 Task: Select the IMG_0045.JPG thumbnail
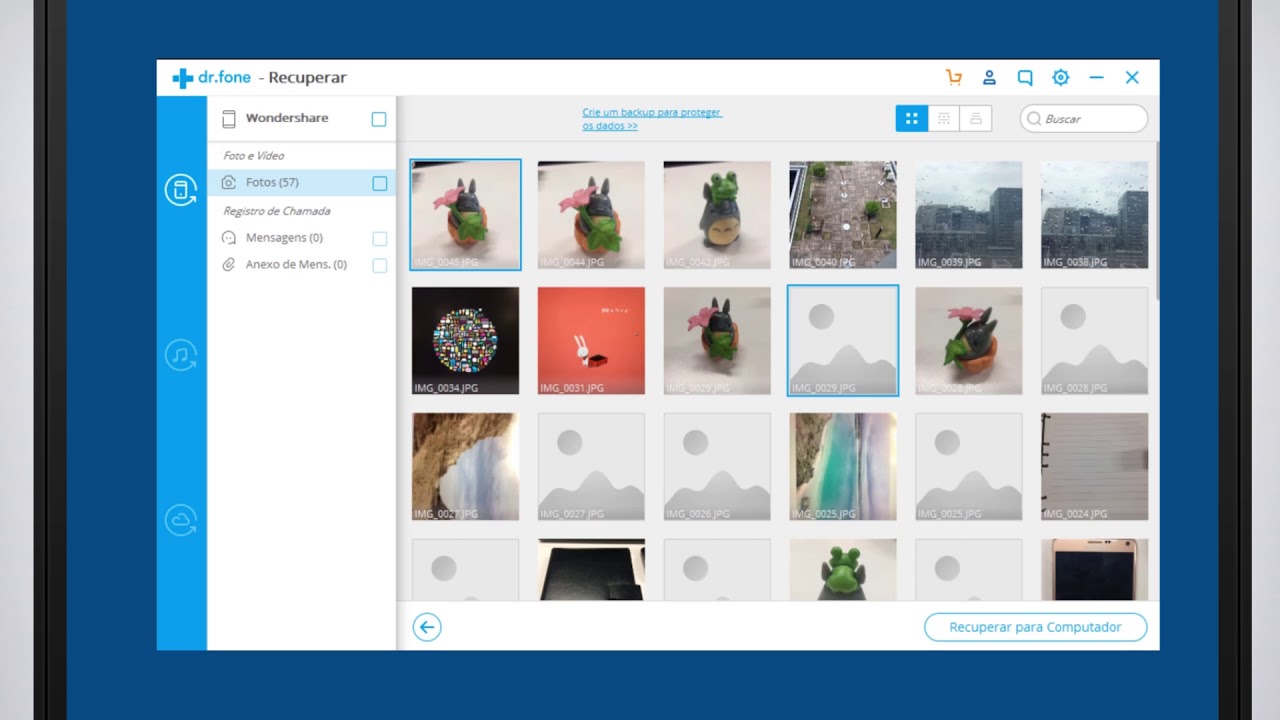point(466,215)
